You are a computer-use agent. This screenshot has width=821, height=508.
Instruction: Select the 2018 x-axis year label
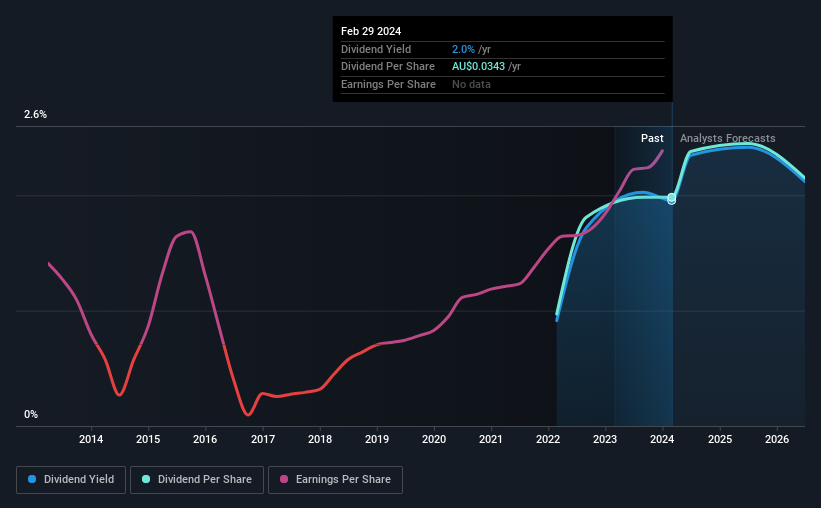[x=320, y=439]
